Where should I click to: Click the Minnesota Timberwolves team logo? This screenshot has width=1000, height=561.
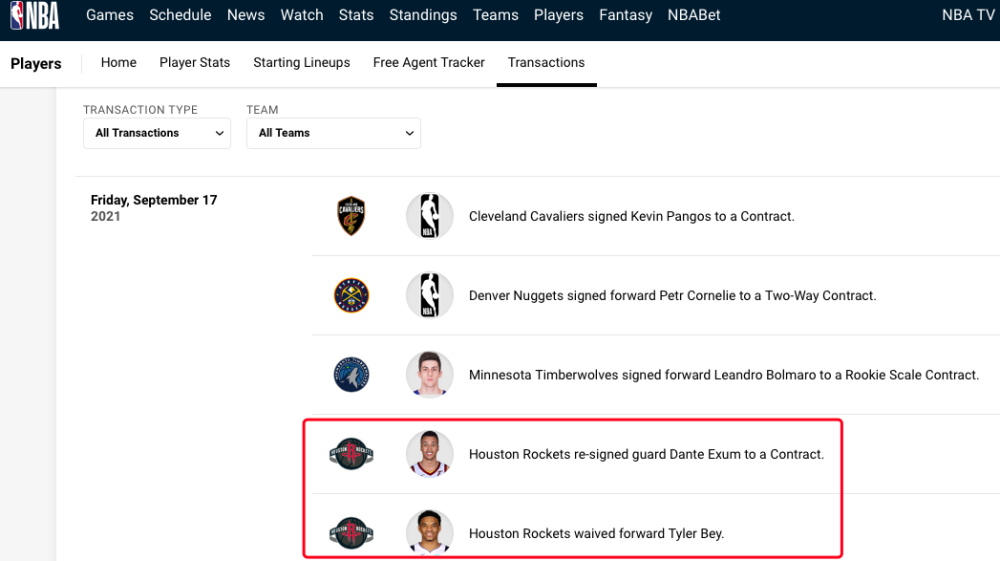coord(351,375)
